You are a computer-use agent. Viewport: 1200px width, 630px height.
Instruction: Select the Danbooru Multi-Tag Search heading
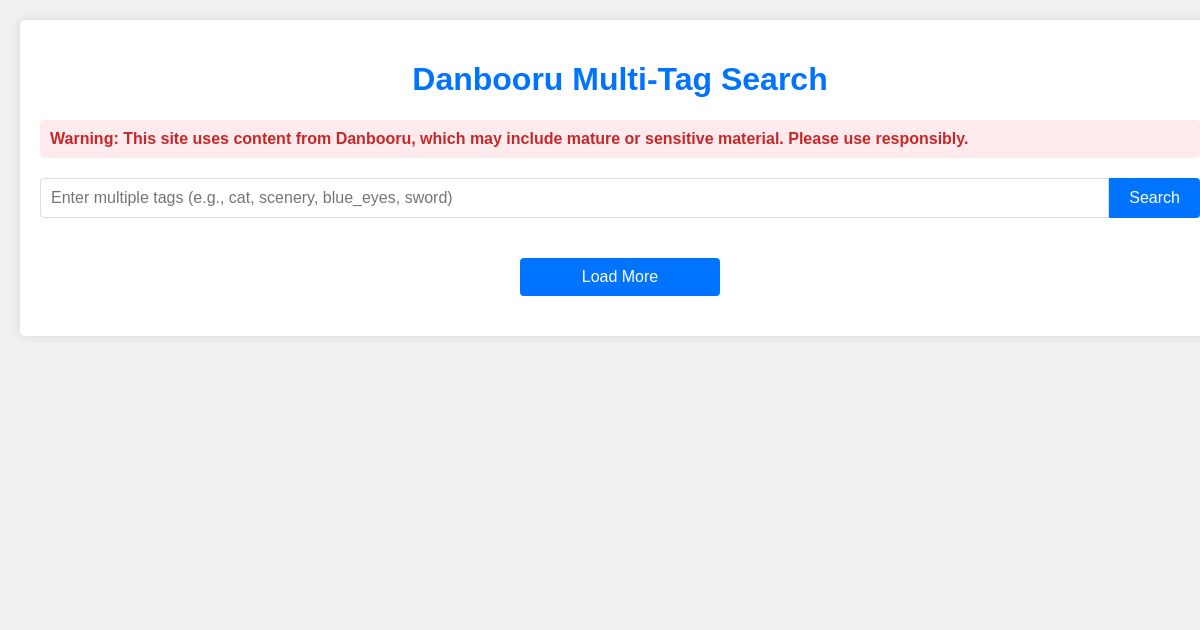[x=619, y=79]
